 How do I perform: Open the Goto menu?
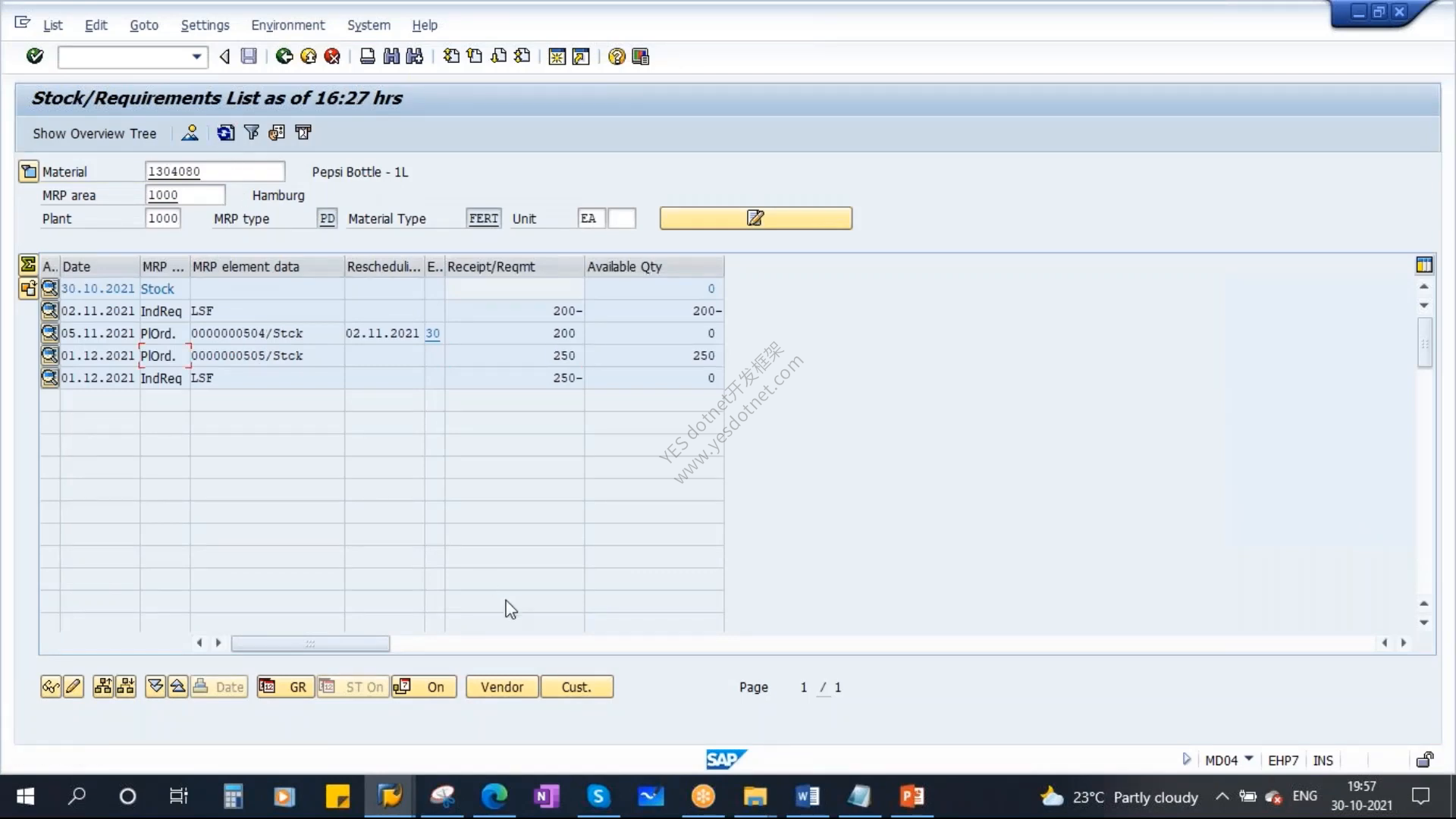[144, 25]
